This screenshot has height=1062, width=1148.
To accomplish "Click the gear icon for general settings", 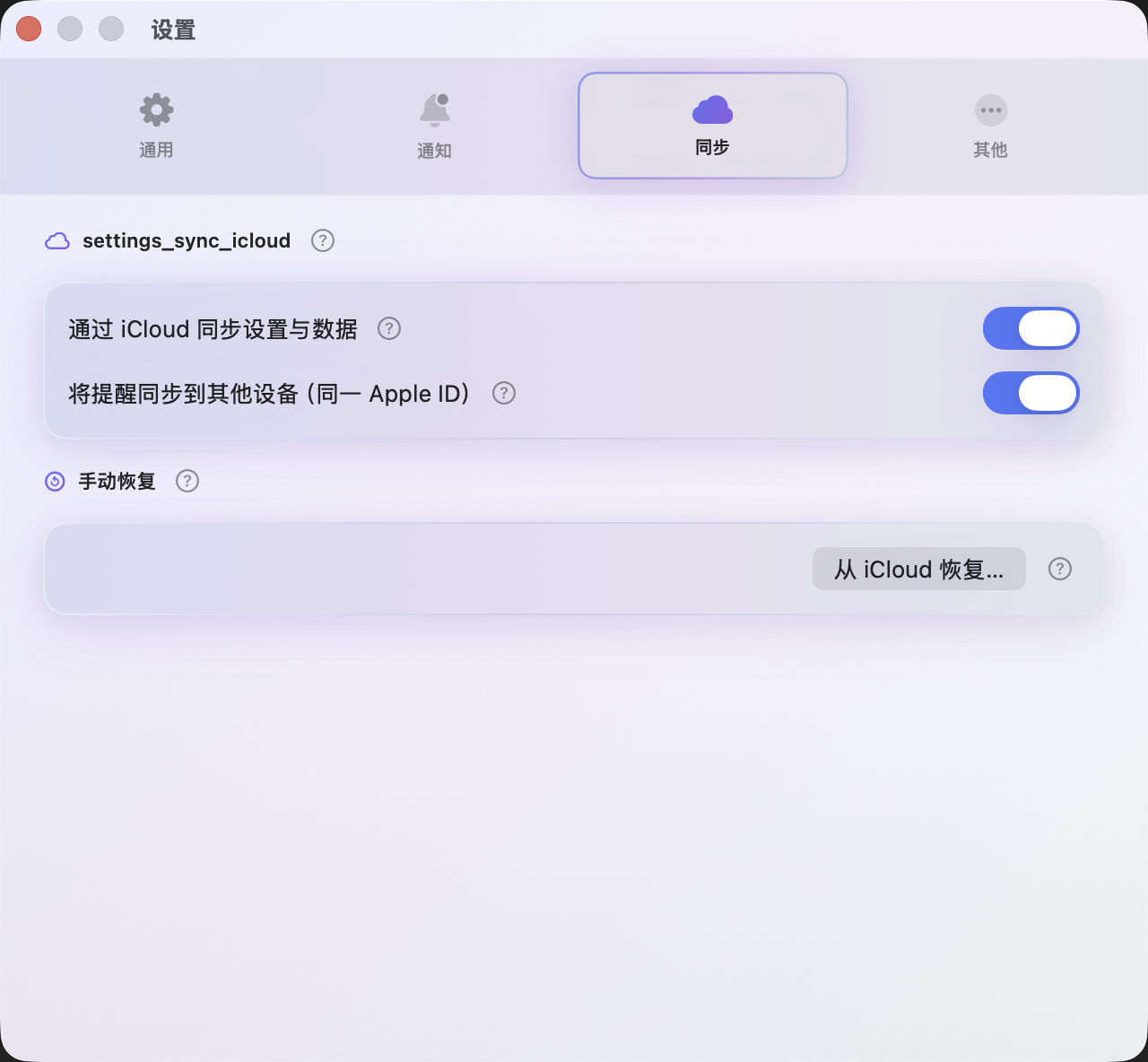I will click(157, 109).
